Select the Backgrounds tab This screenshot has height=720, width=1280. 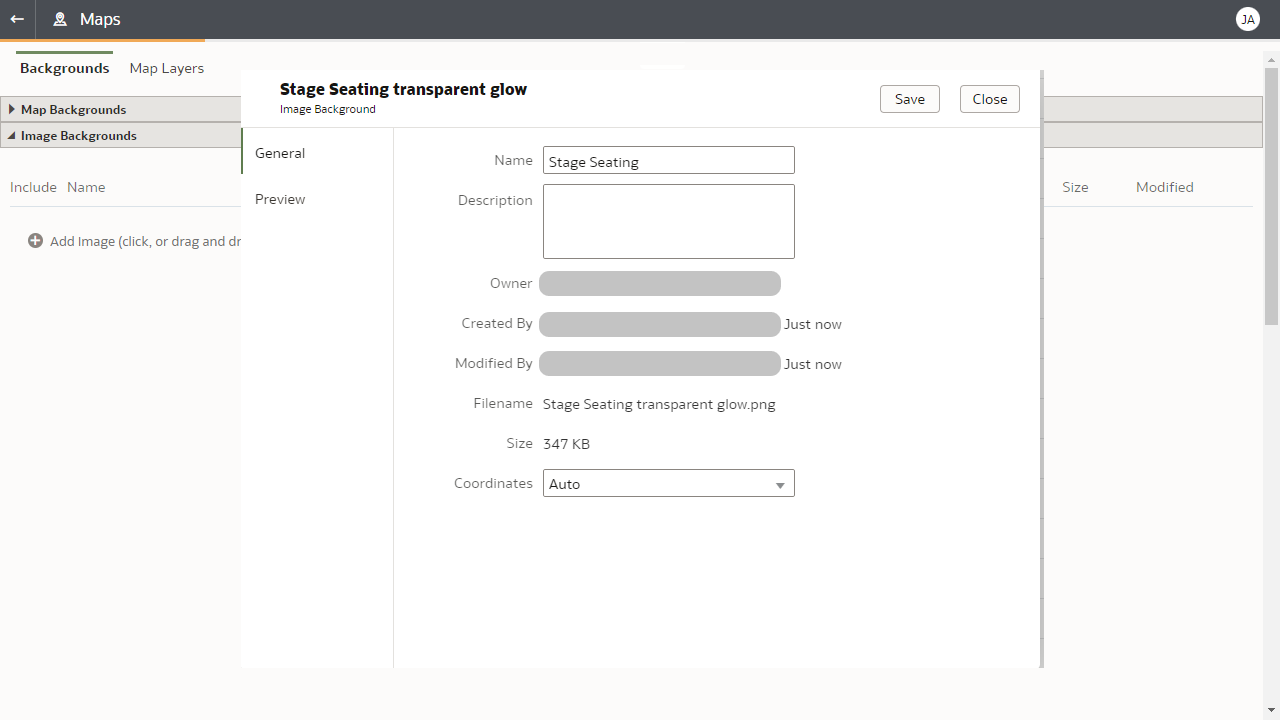tap(65, 68)
